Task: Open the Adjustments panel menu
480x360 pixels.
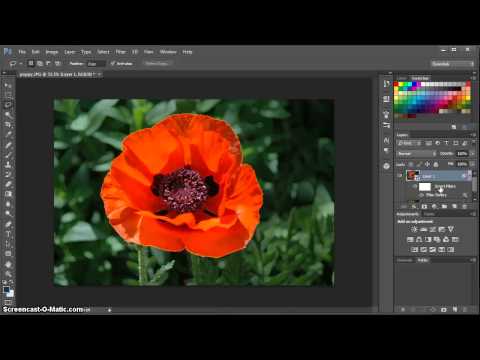Action: (473, 214)
